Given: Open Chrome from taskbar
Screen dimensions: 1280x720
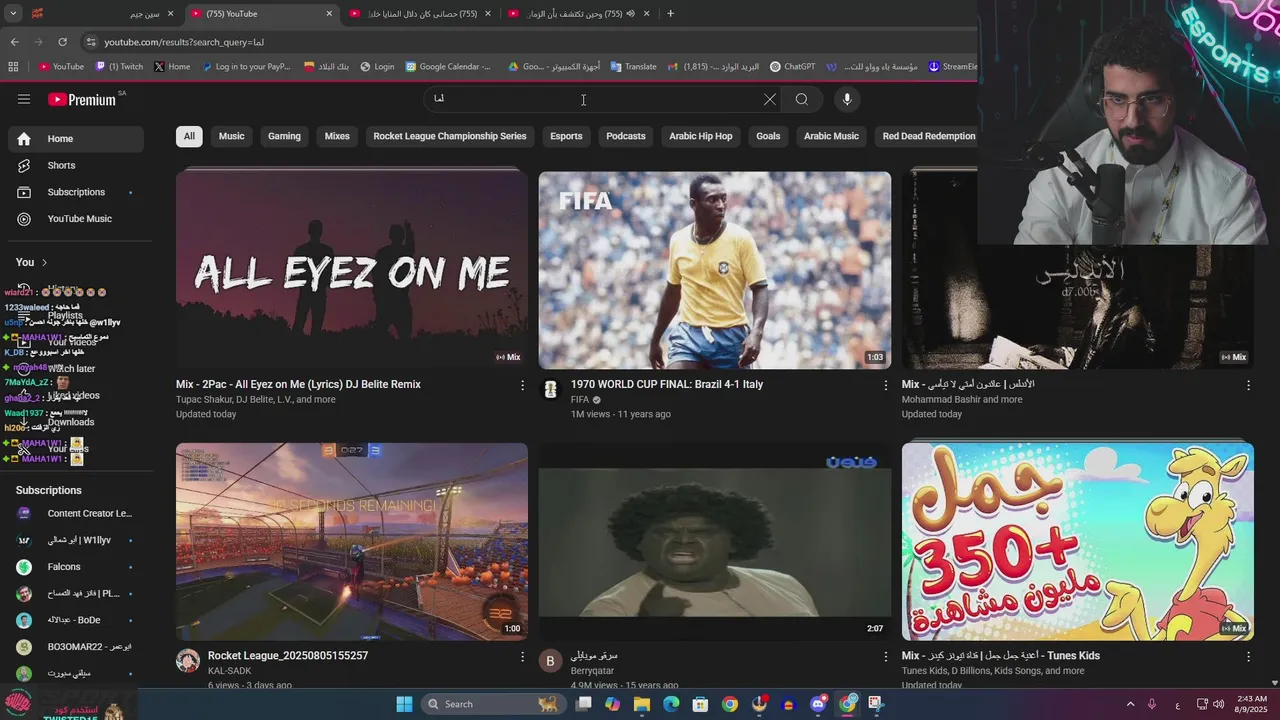Looking at the screenshot, I should click(x=730, y=704).
